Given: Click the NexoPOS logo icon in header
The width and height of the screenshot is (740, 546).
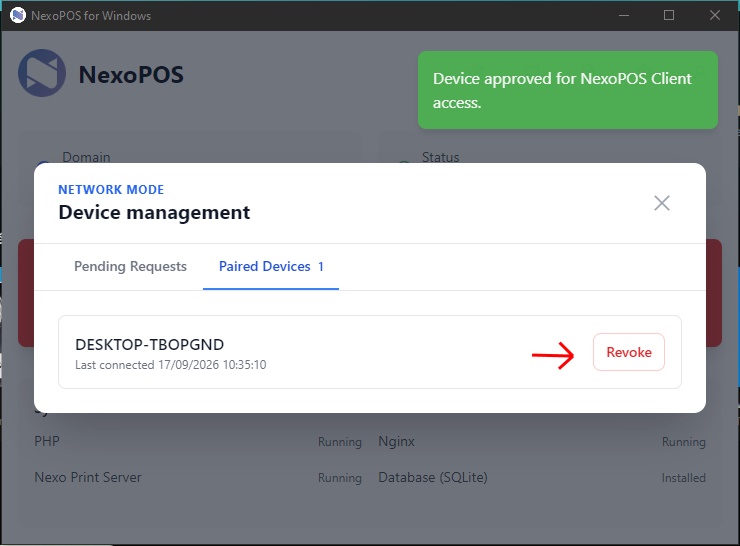Looking at the screenshot, I should pyautogui.click(x=42, y=74).
